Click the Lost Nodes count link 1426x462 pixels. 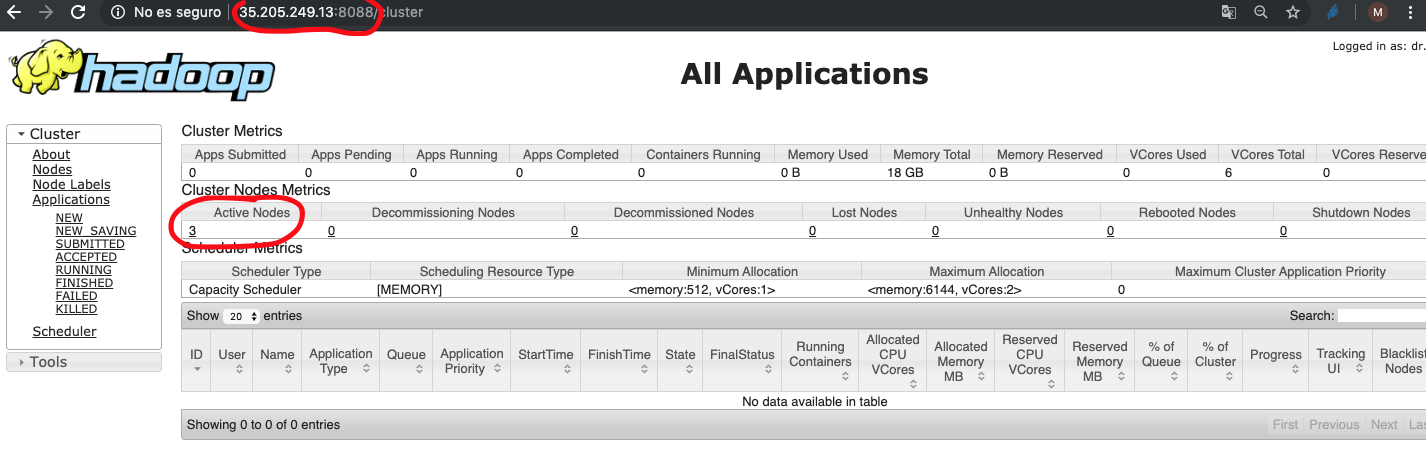tap(813, 231)
